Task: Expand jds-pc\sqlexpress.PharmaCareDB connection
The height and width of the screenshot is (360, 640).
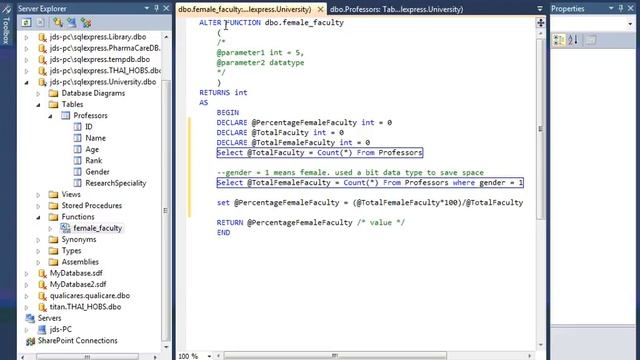Action: (27, 48)
